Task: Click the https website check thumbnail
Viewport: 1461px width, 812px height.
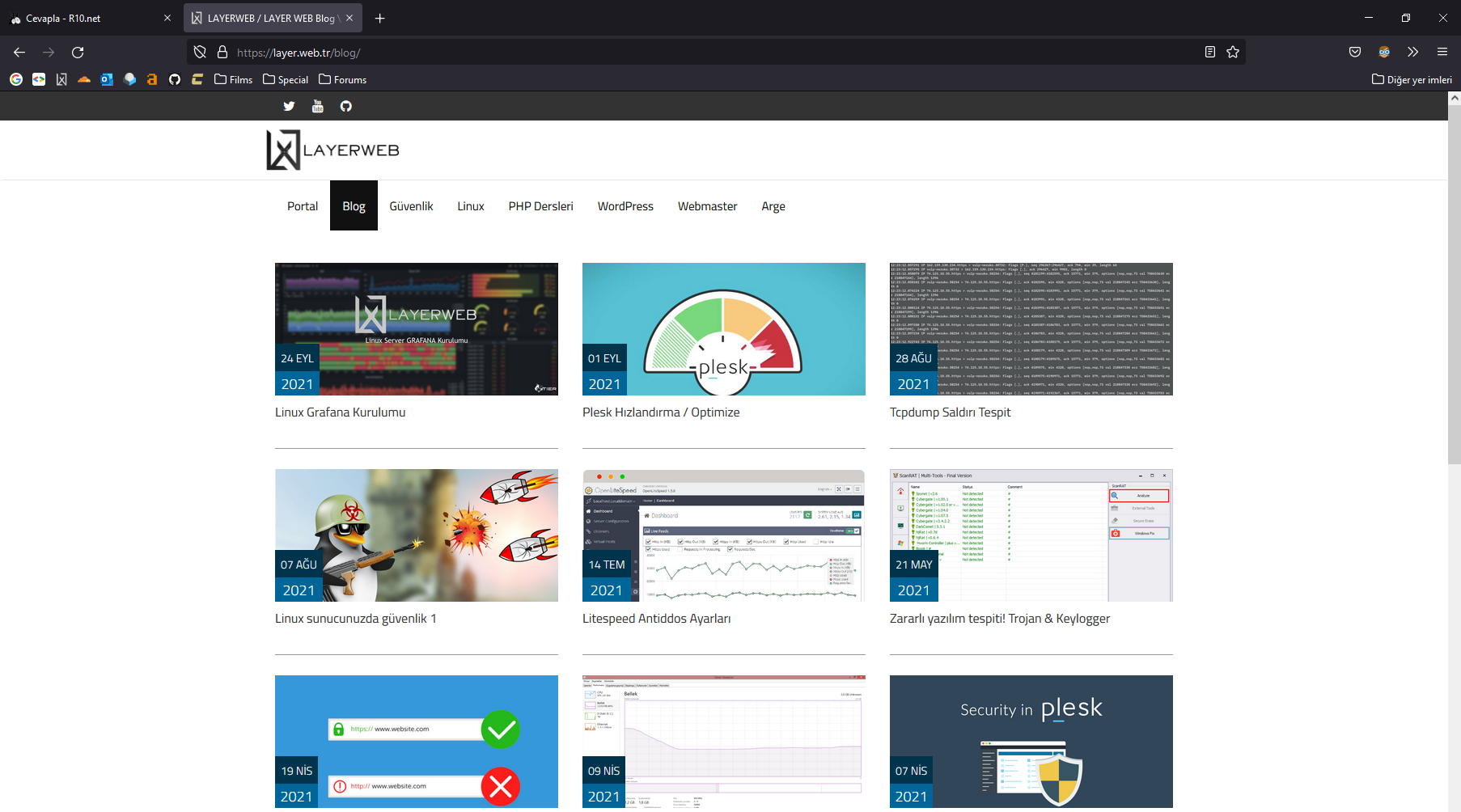Action: tap(417, 742)
